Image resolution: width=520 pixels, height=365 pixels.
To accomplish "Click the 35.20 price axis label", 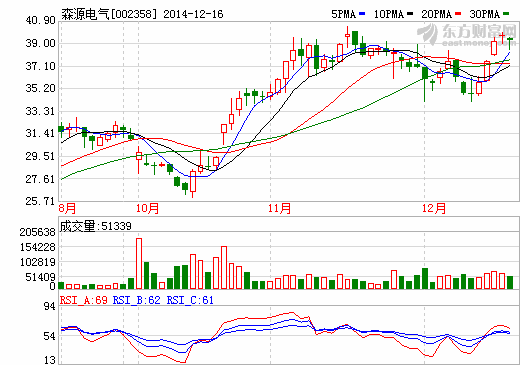I will [40, 88].
